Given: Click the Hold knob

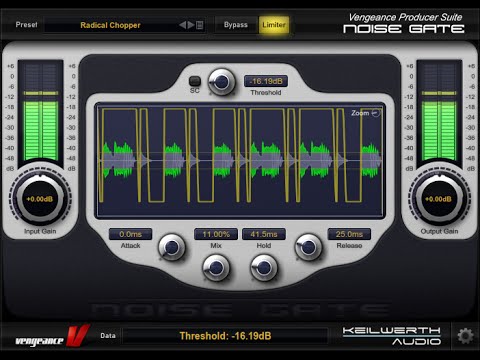Looking at the screenshot, I should 264,268.
